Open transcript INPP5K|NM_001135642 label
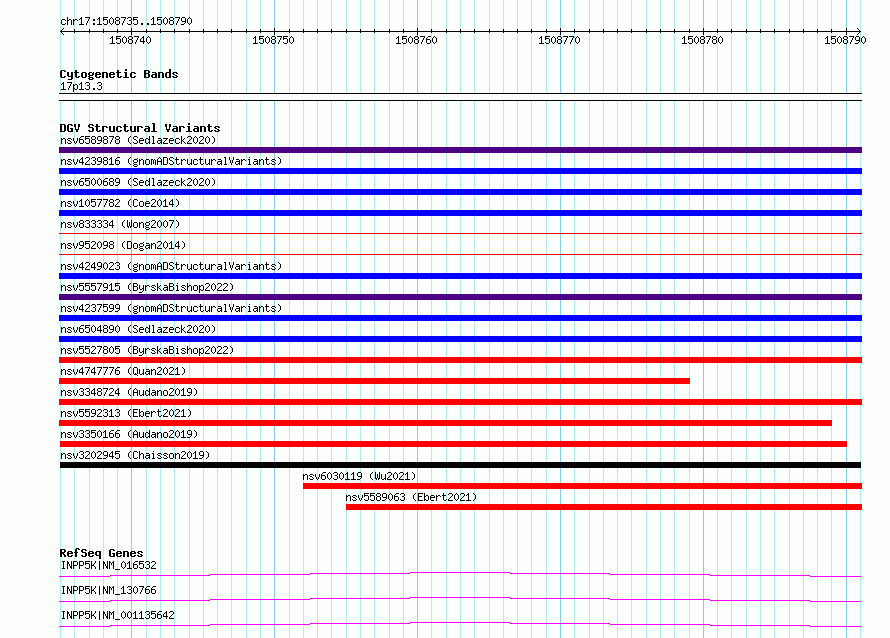Image resolution: width=890 pixels, height=638 pixels. 117,615
